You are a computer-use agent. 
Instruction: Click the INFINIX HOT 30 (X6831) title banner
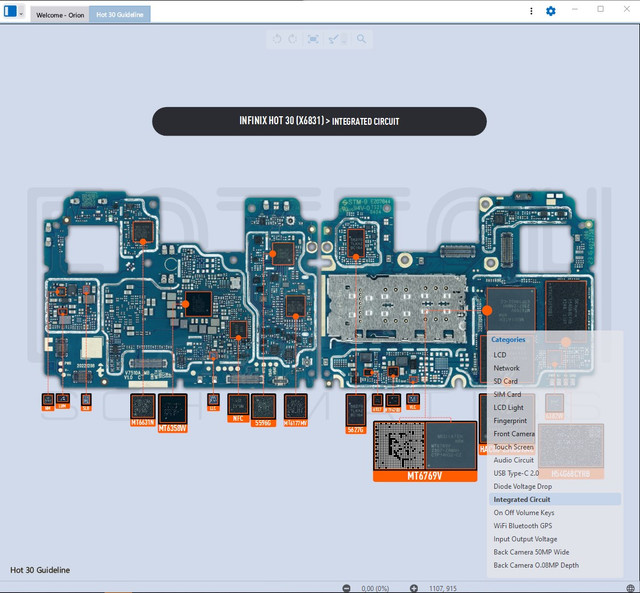pyautogui.click(x=319, y=121)
